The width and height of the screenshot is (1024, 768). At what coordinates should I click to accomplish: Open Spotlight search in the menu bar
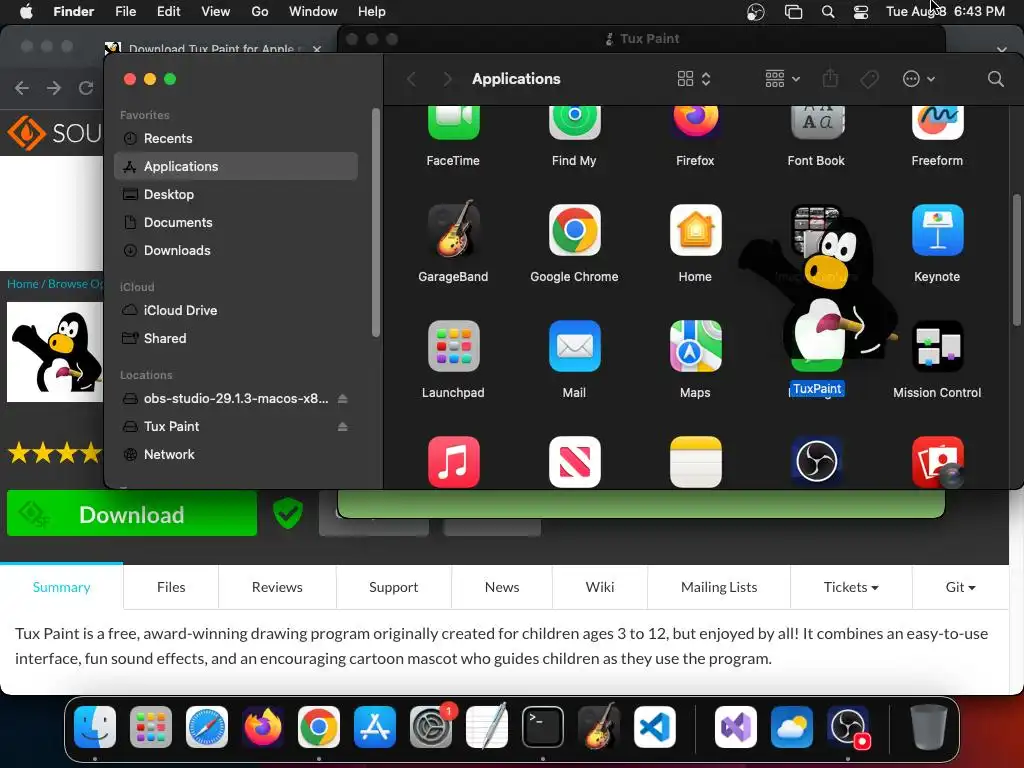point(827,12)
